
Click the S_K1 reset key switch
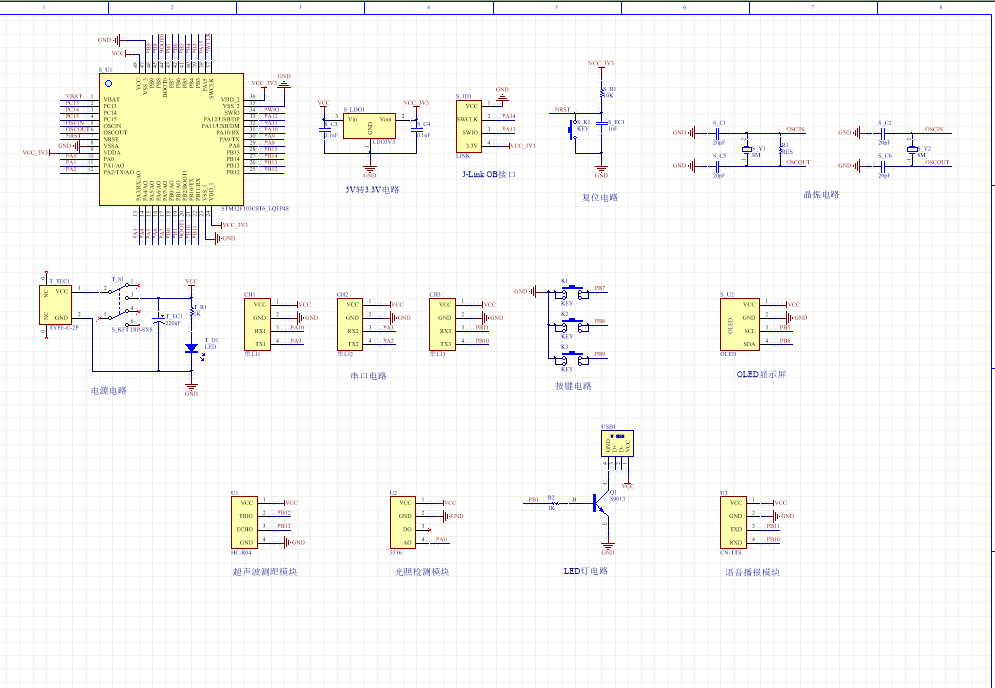tap(574, 128)
